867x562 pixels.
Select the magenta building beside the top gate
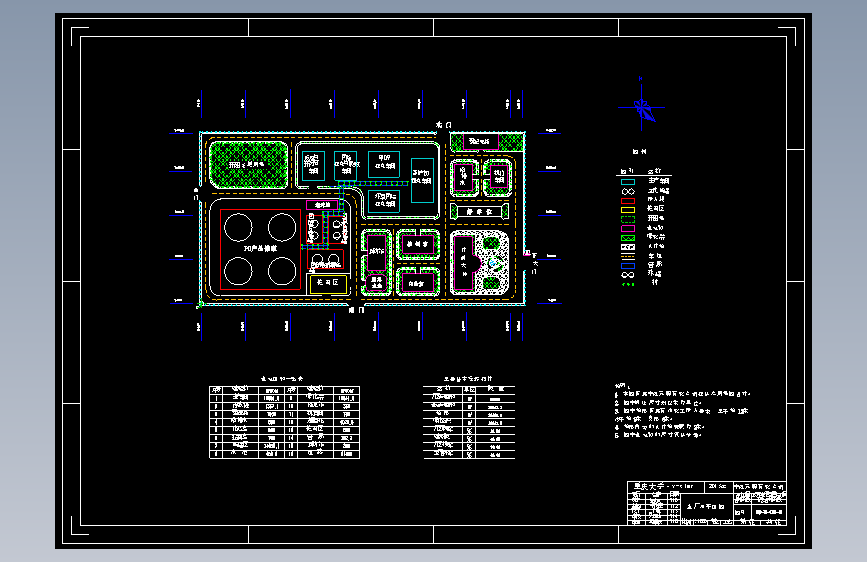coord(480,142)
